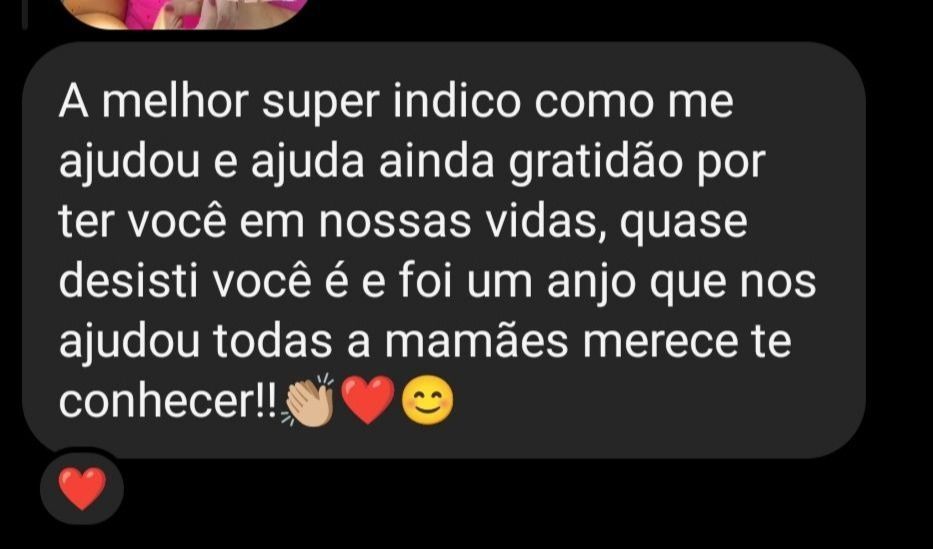Select the reaction pill attached to the bubble
Screen dimensions: 933x549
pos(82,487)
